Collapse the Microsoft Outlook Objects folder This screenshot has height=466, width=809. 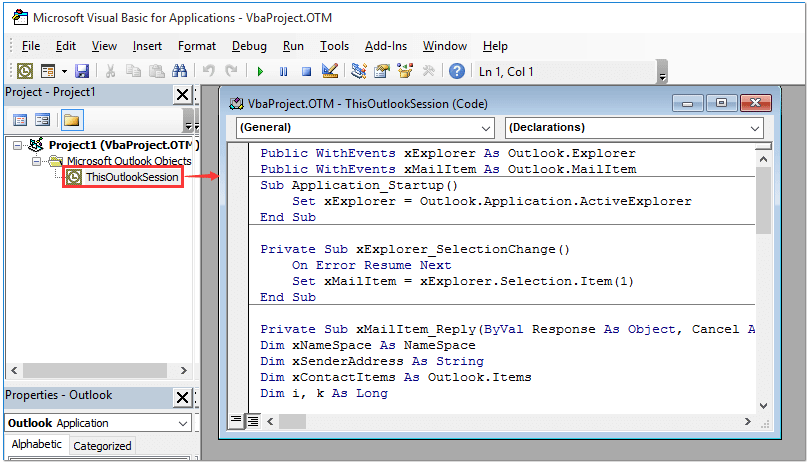(37, 162)
